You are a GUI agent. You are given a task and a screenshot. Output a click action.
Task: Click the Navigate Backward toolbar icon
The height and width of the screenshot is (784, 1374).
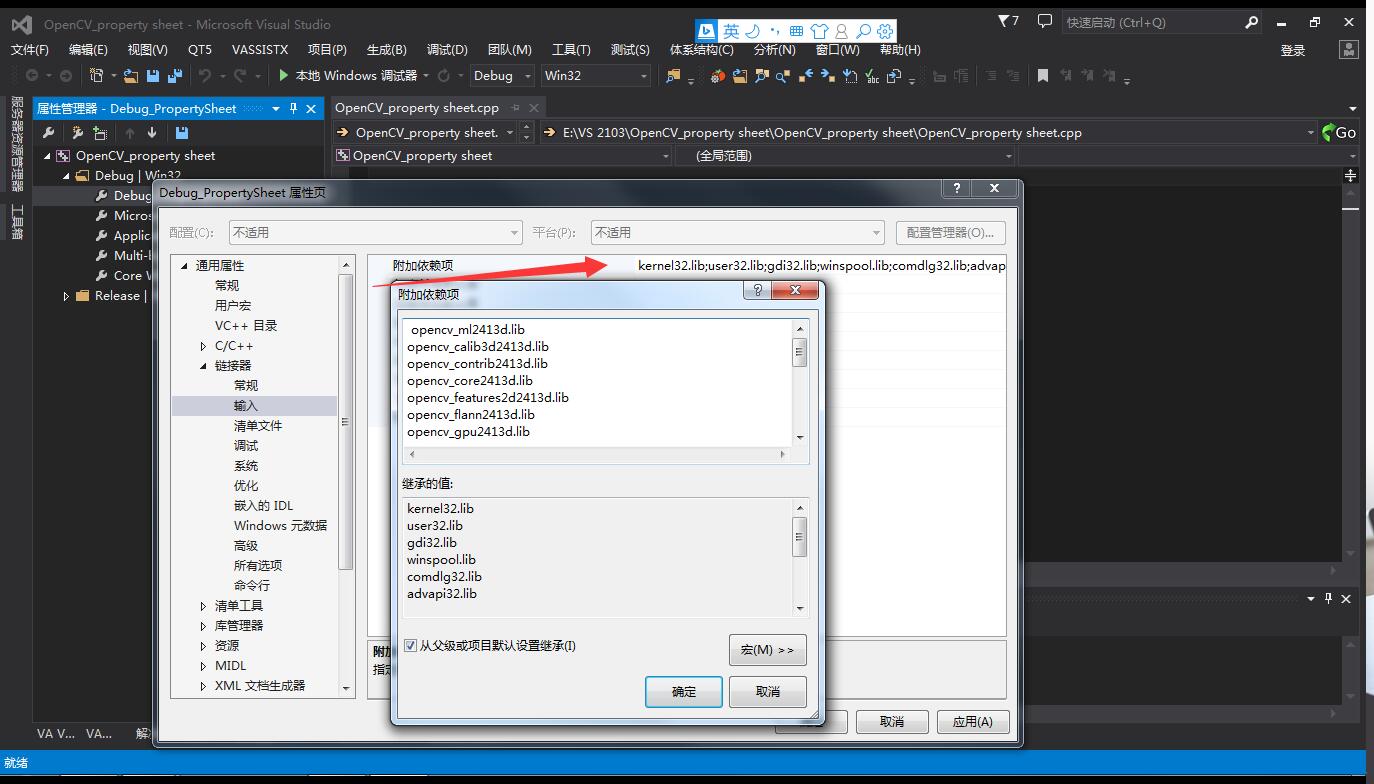click(32, 76)
